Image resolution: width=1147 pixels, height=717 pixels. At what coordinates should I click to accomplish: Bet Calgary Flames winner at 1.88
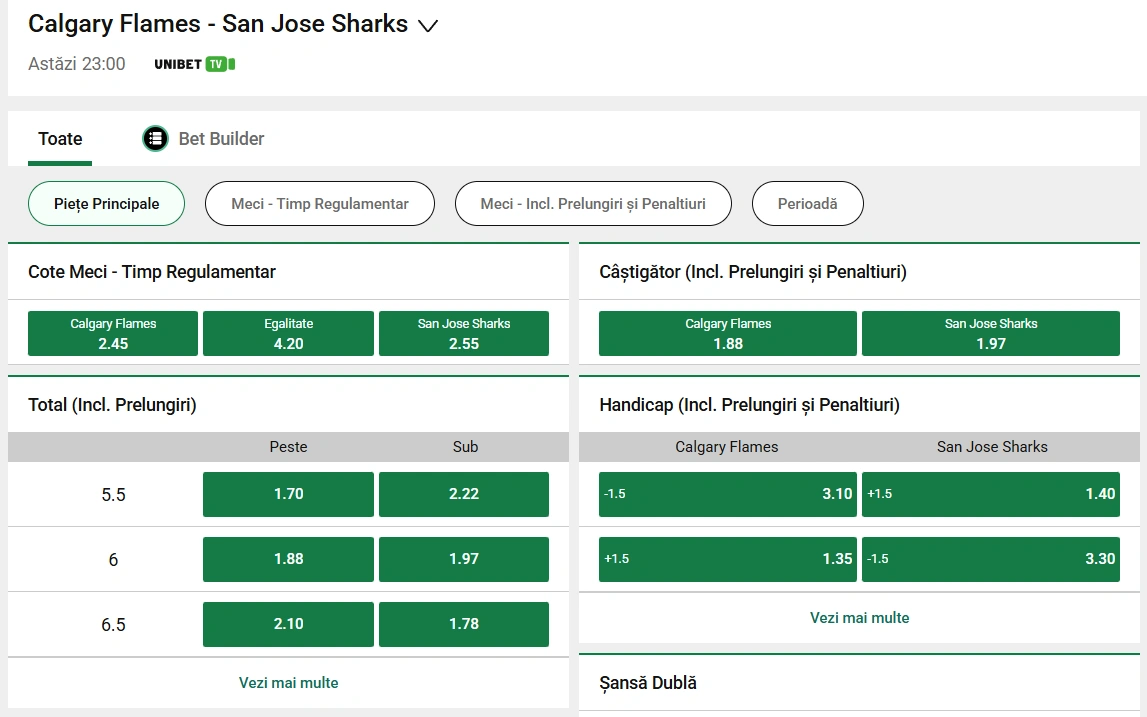pyautogui.click(x=727, y=333)
